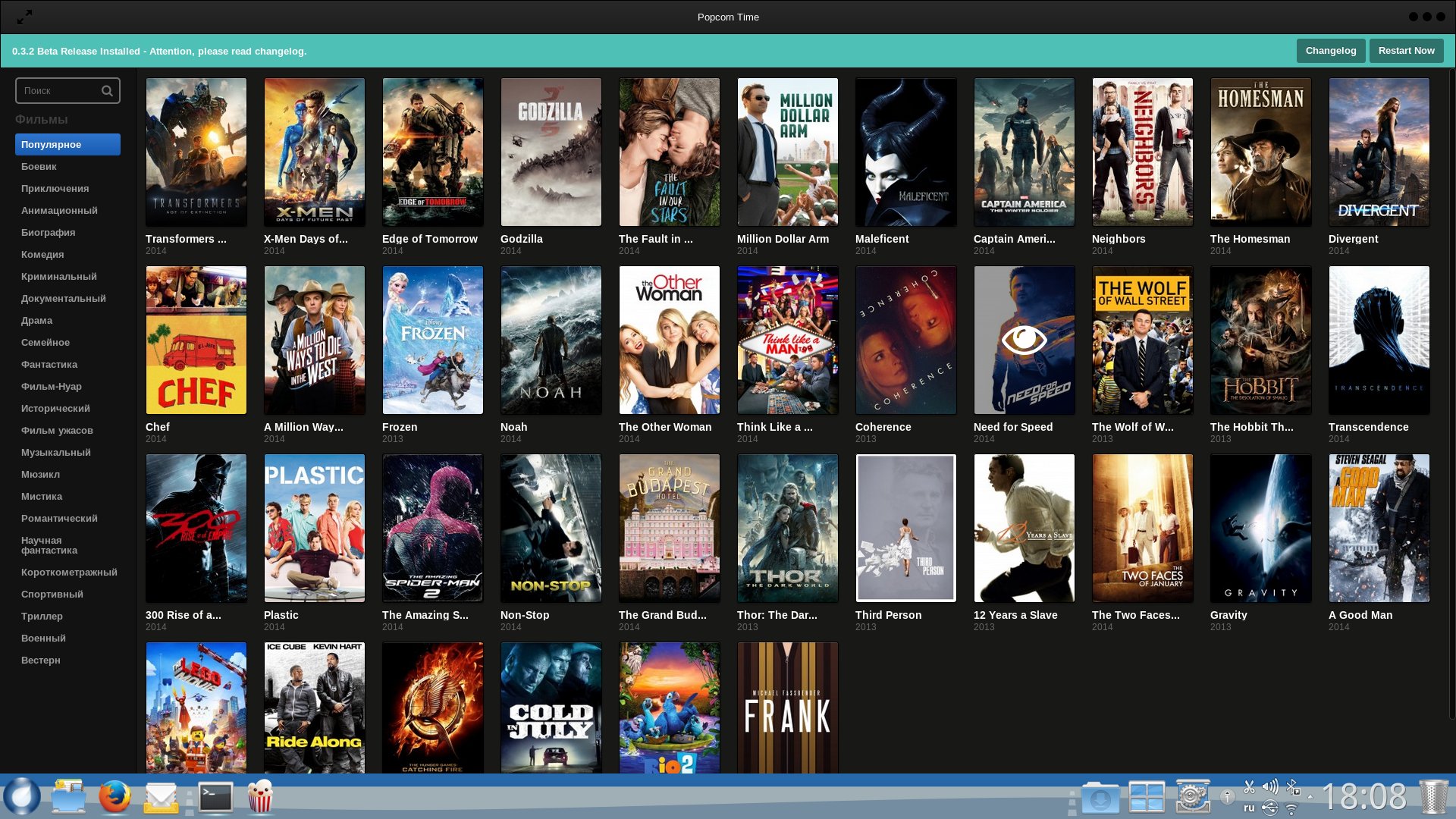Click the search magnifier icon
Screen dimensions: 1456x819
[107, 91]
